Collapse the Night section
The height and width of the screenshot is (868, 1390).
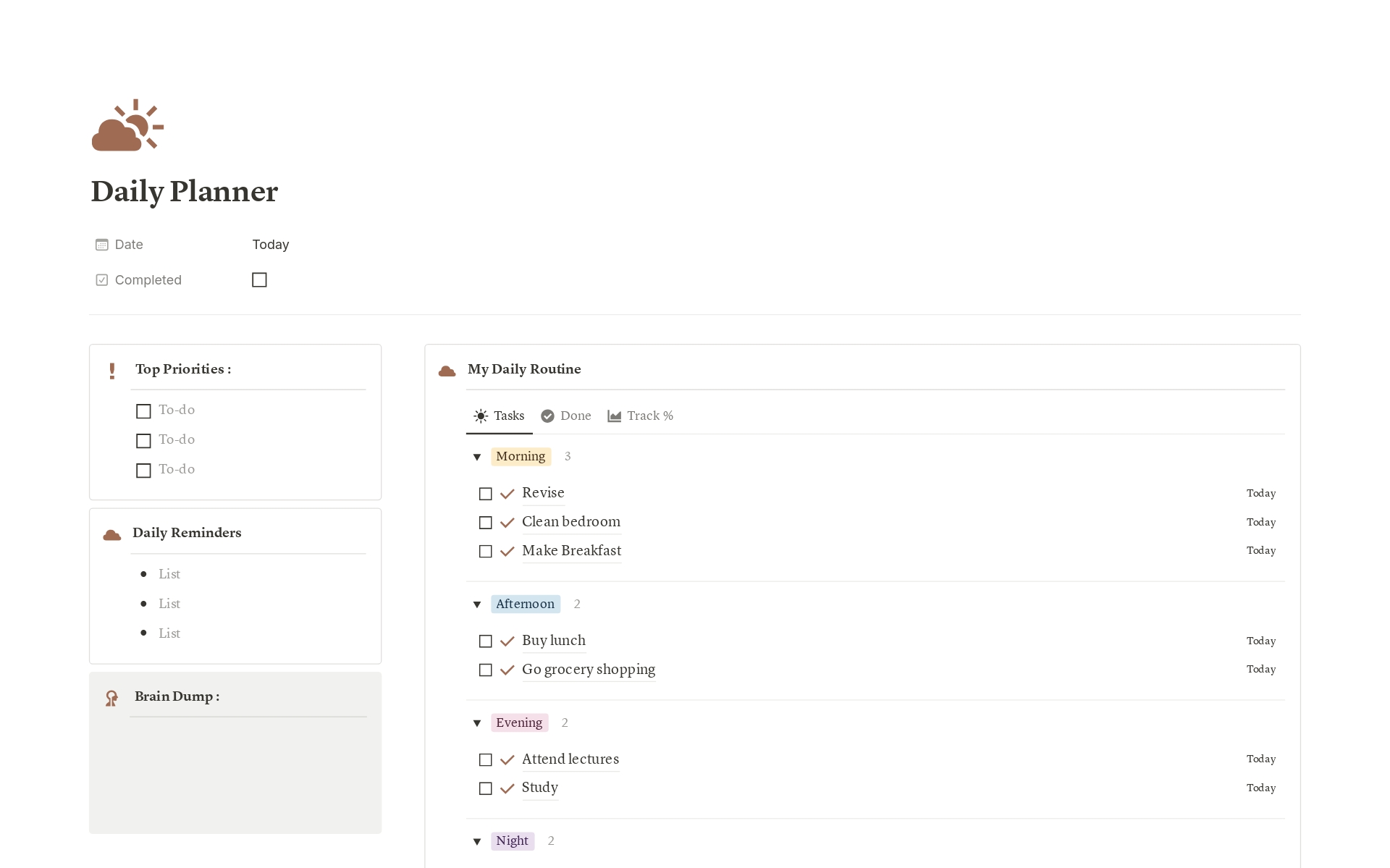coord(476,841)
